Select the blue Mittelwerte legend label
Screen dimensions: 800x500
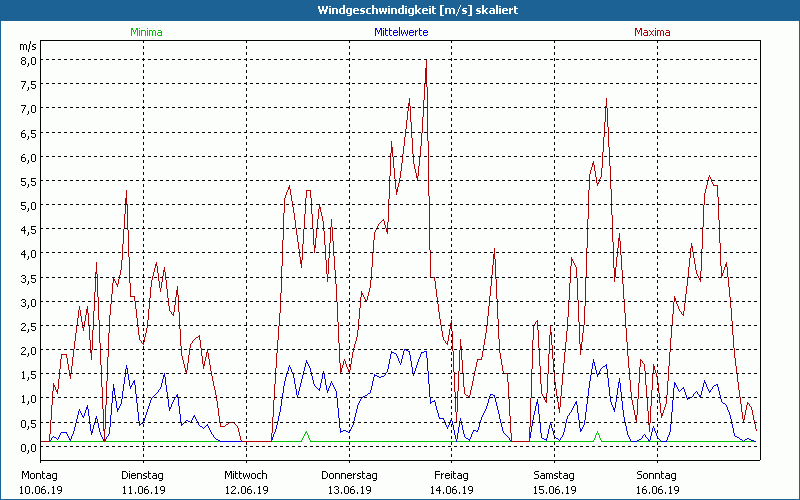(401, 33)
